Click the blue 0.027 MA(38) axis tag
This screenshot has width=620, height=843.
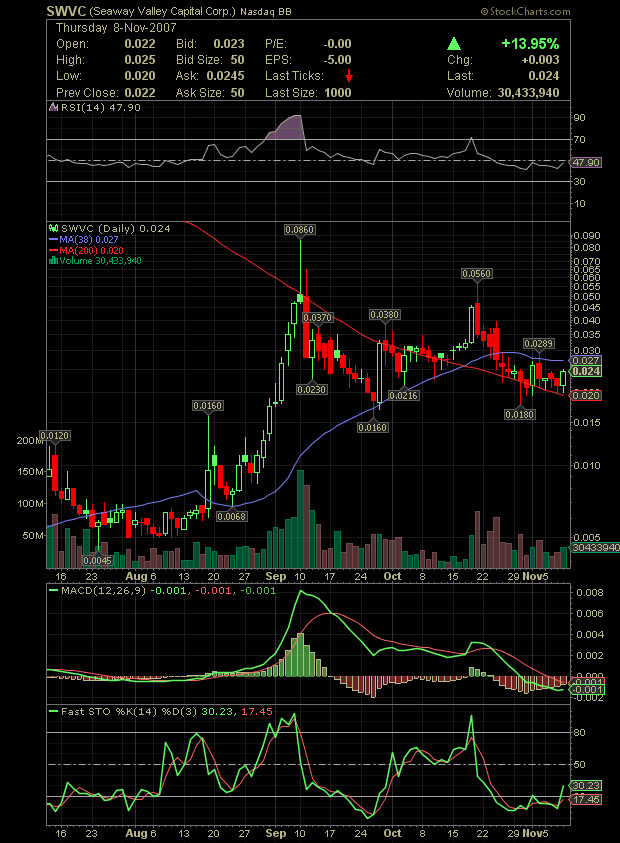click(586, 361)
